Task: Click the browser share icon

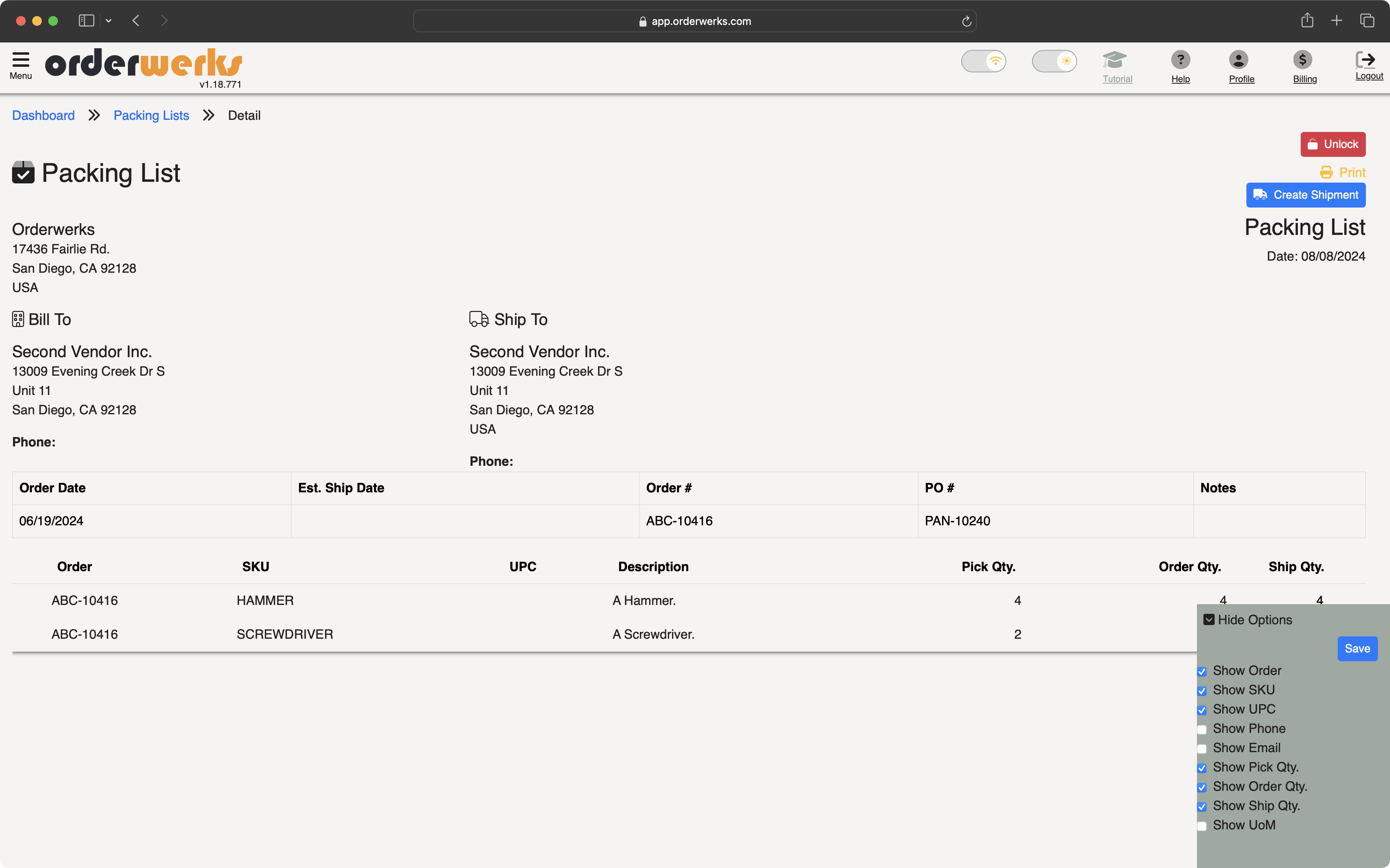Action: pyautogui.click(x=1307, y=21)
